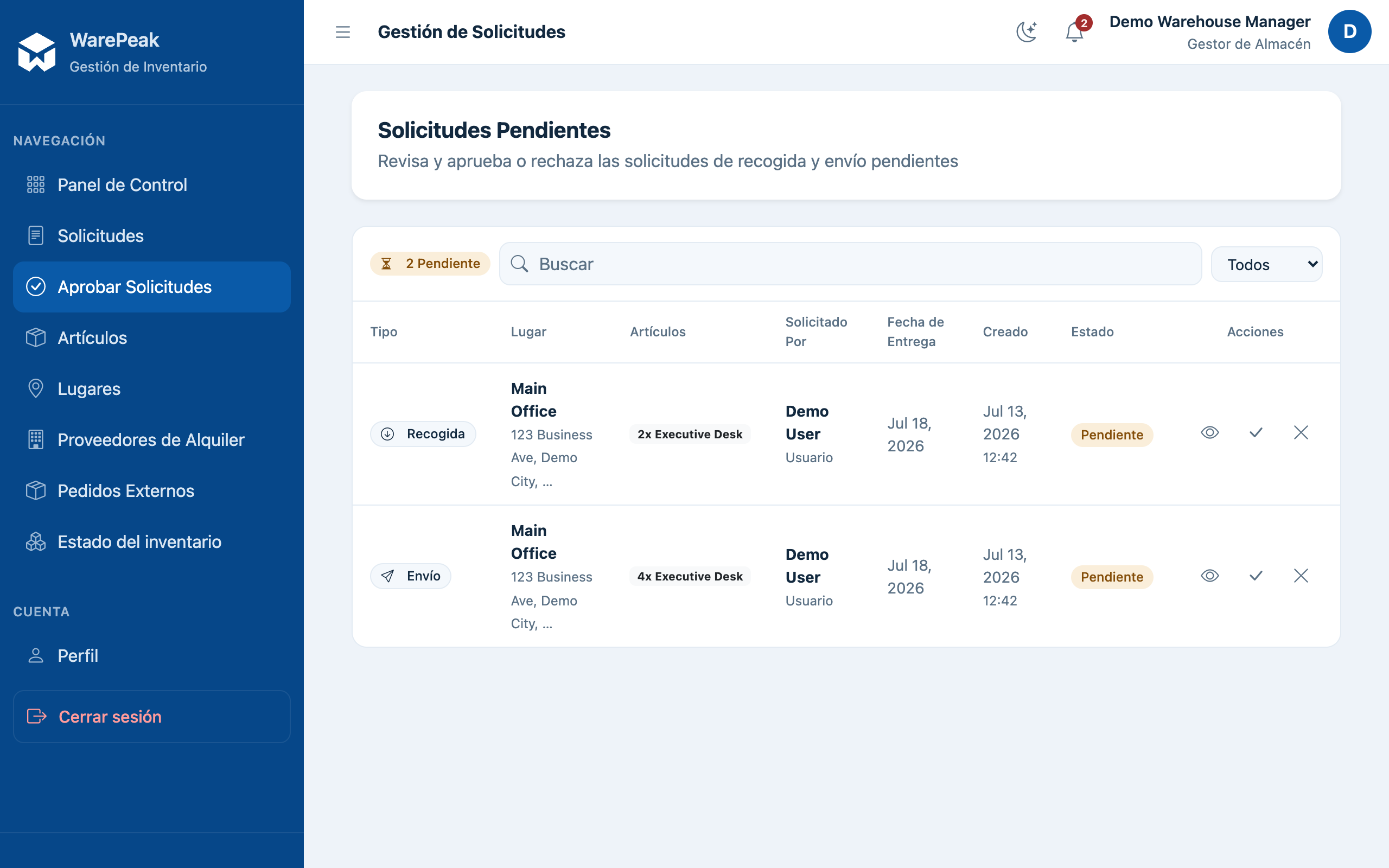Open the Solicitudes page
This screenshot has height=868, width=1389.
(x=151, y=236)
